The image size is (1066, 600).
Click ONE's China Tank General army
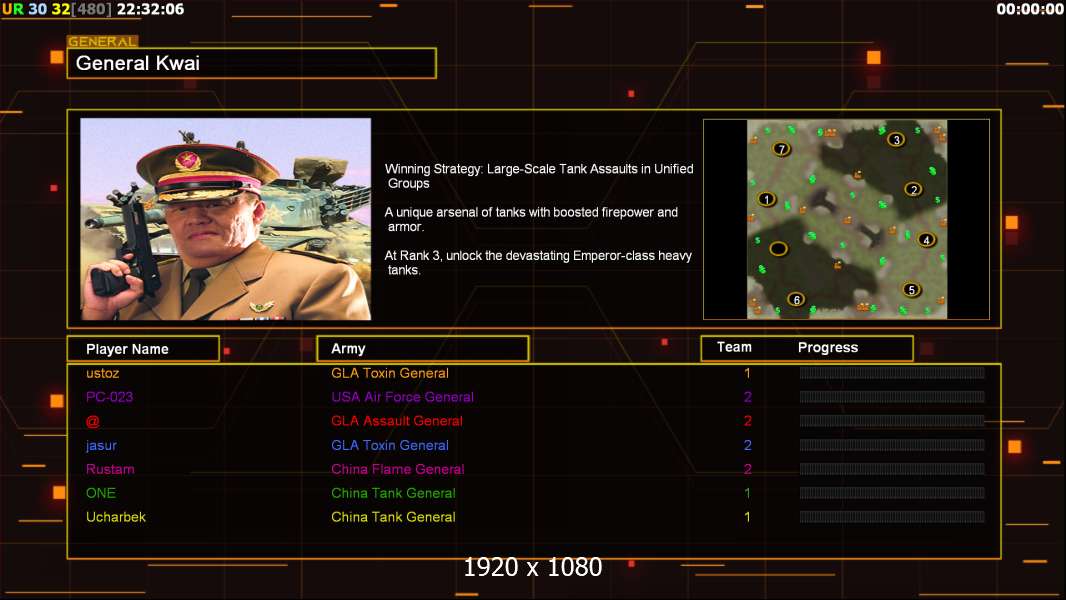(x=393, y=493)
